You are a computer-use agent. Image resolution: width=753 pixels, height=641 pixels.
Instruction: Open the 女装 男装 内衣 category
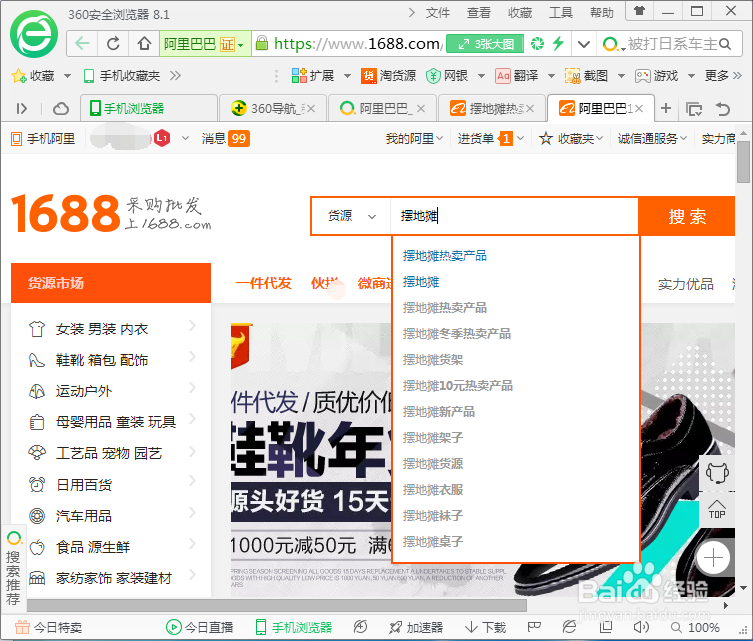coord(102,329)
